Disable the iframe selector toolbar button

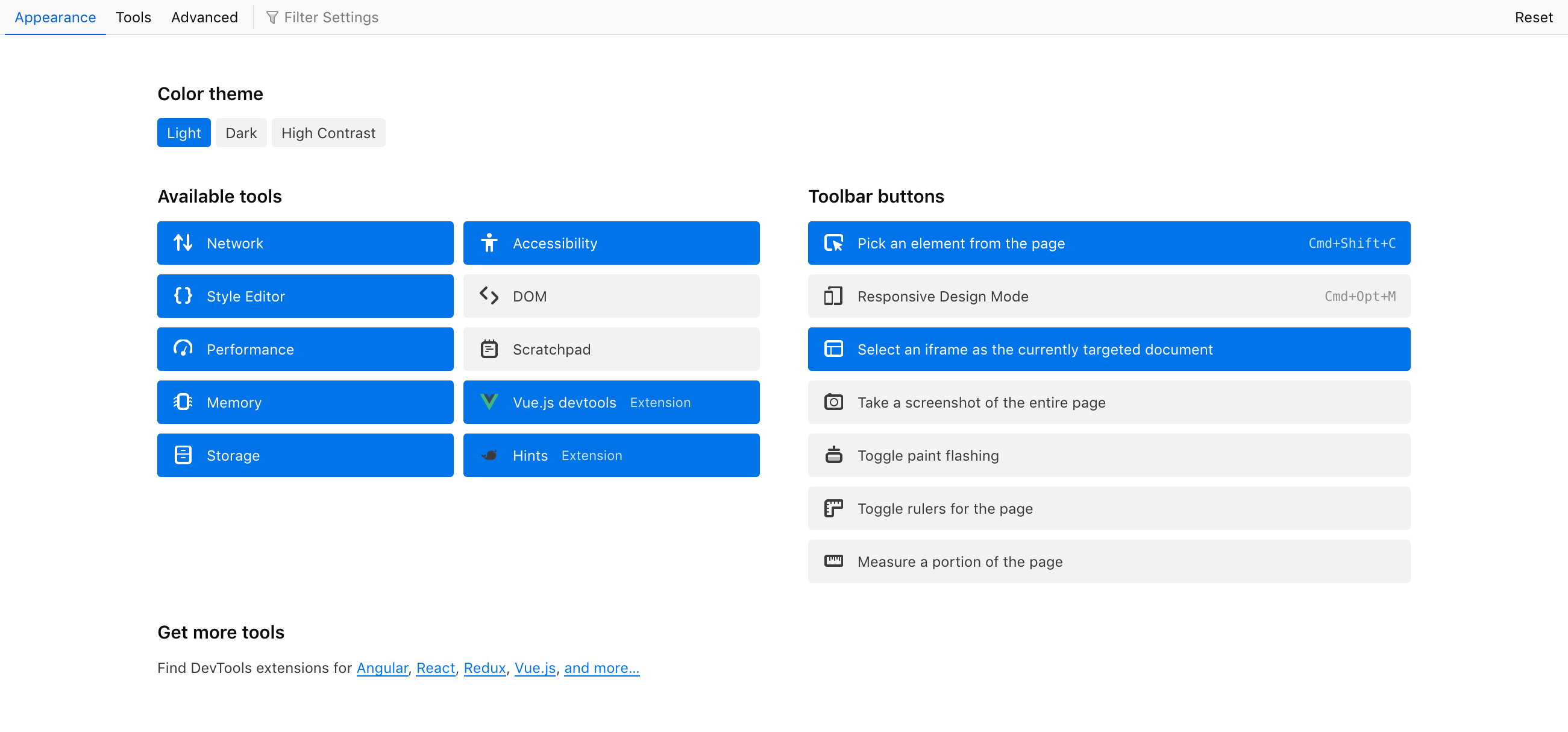click(1108, 349)
